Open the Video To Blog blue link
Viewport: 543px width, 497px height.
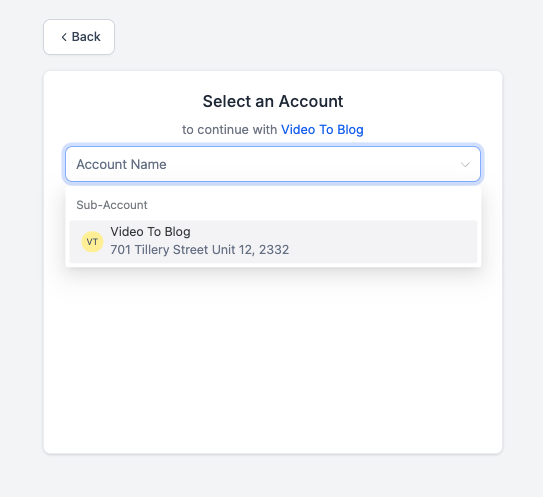(322, 130)
